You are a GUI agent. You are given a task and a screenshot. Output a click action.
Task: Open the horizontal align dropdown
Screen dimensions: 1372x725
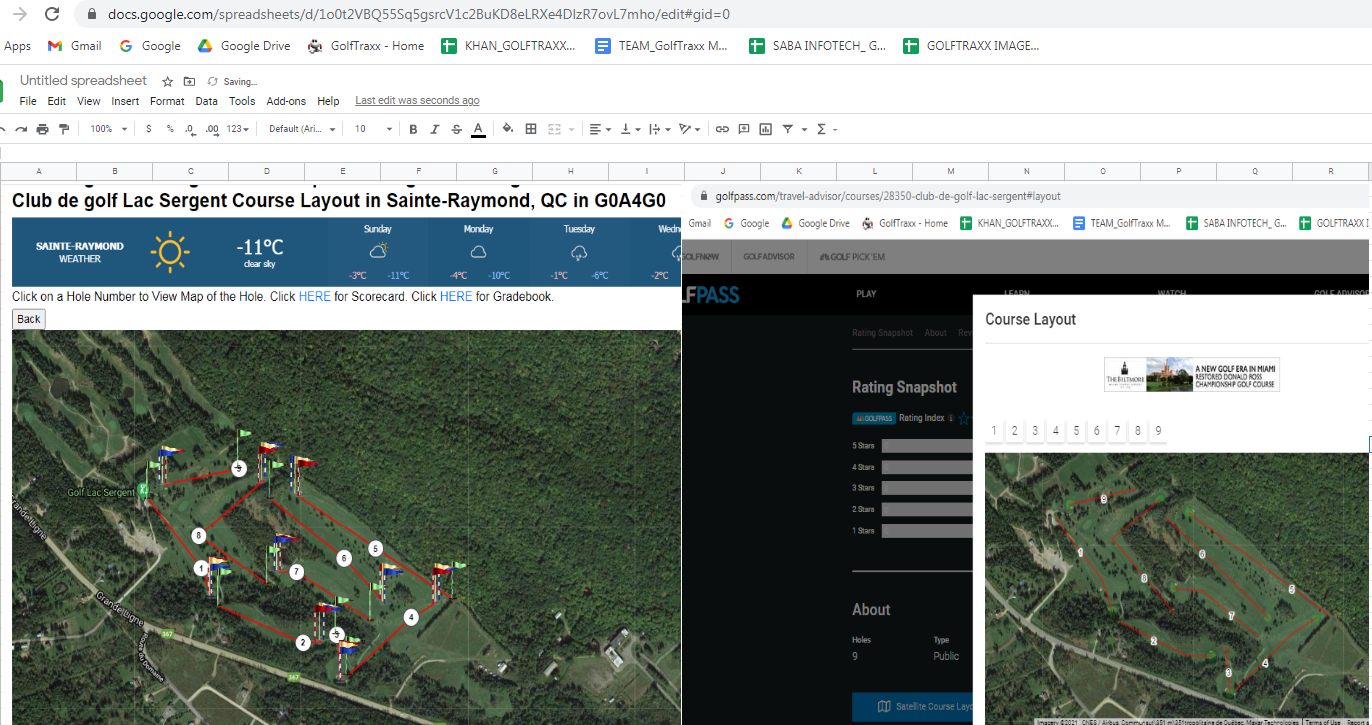click(599, 129)
